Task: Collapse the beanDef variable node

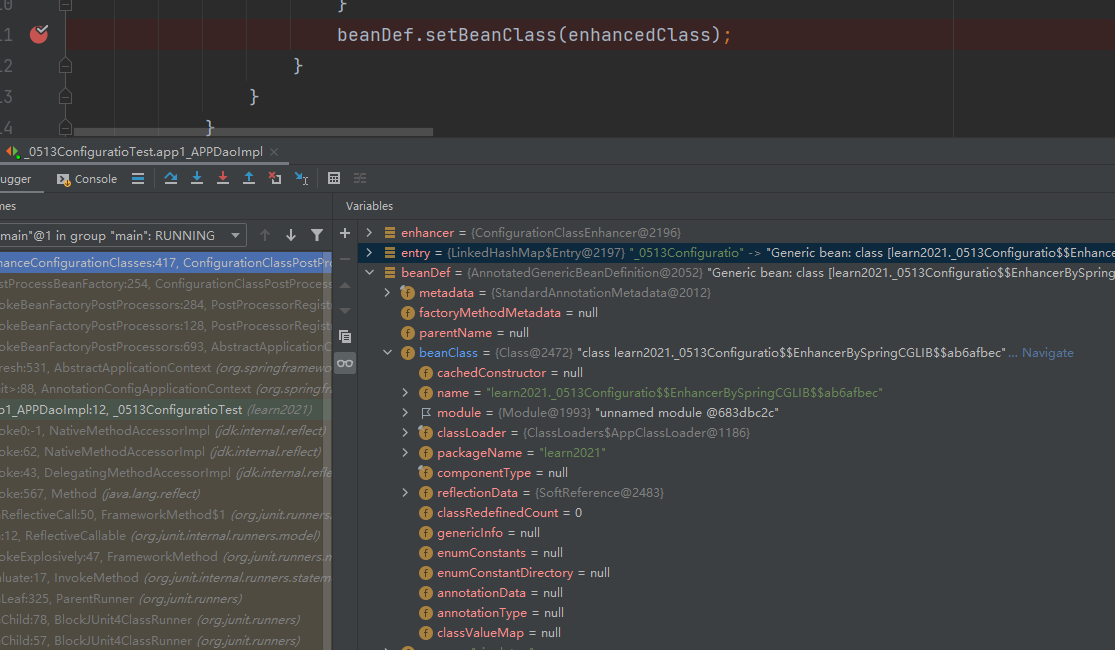Action: (x=370, y=273)
